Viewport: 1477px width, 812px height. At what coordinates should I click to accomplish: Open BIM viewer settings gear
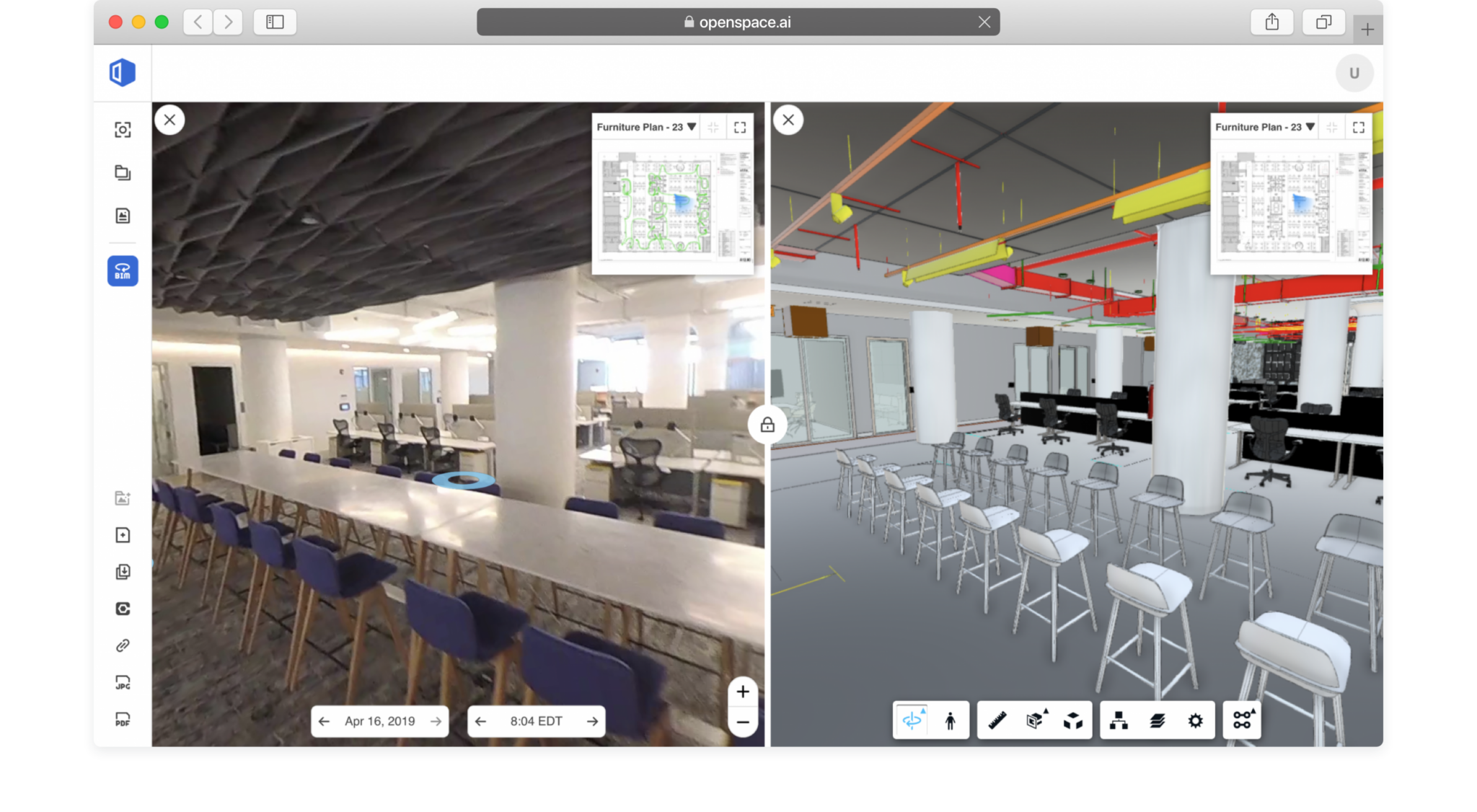(x=1196, y=720)
